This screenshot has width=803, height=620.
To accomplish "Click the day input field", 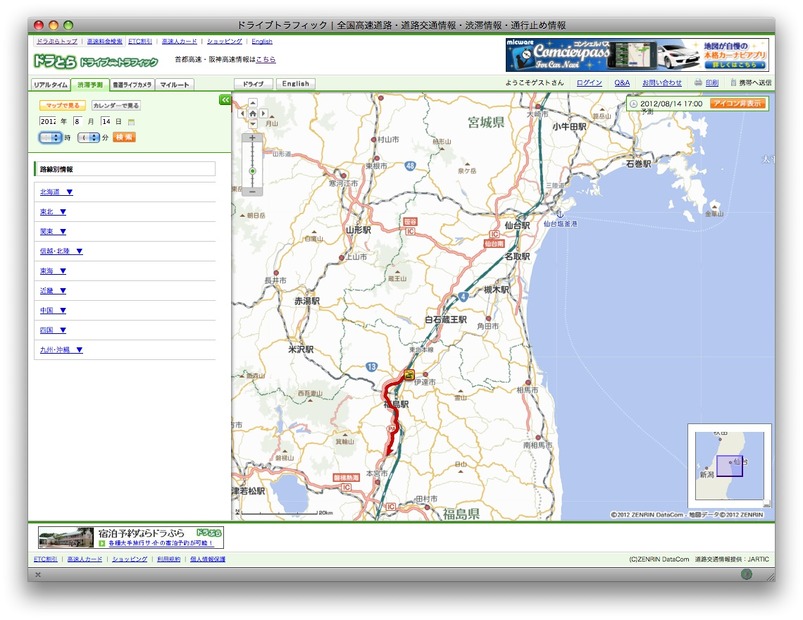I will coord(106,121).
